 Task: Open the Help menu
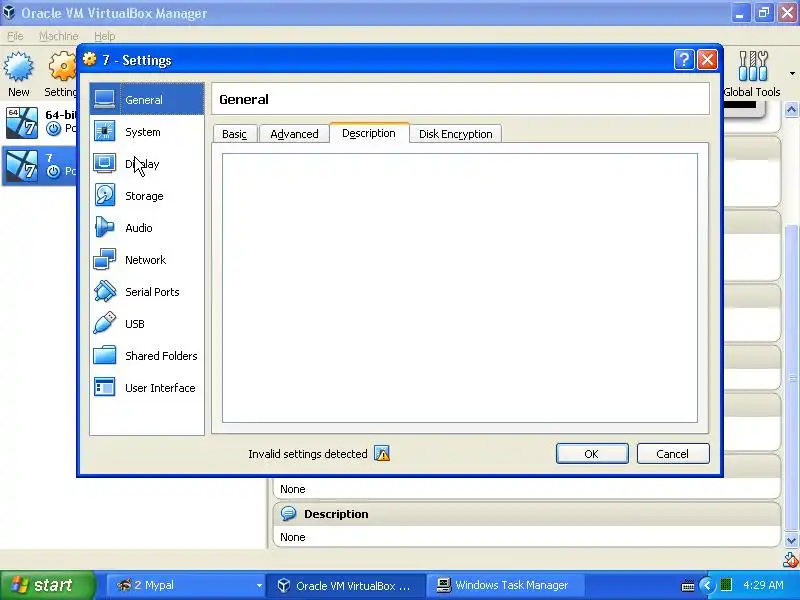[105, 36]
